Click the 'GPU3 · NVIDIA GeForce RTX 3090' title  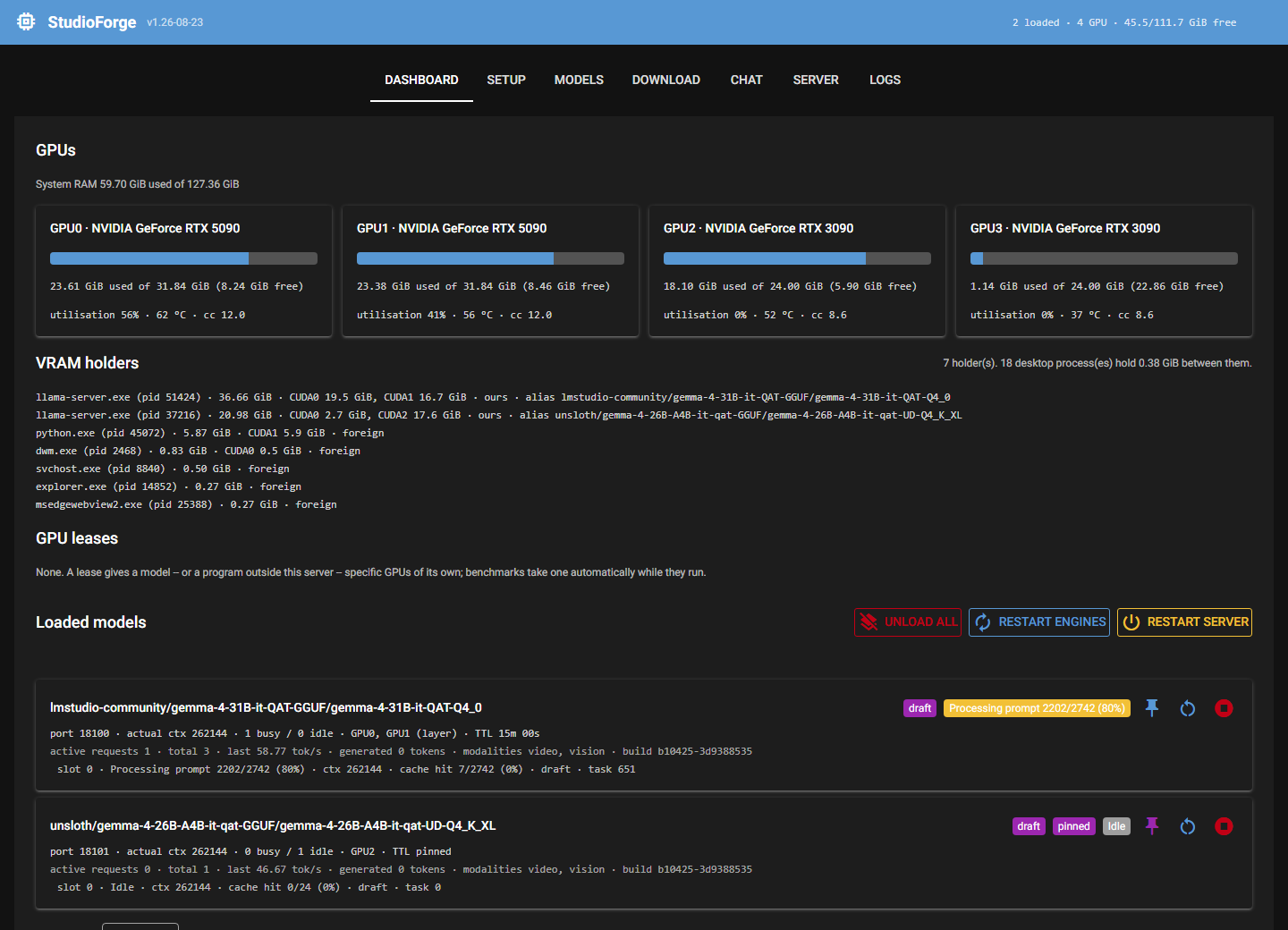[x=1065, y=228]
